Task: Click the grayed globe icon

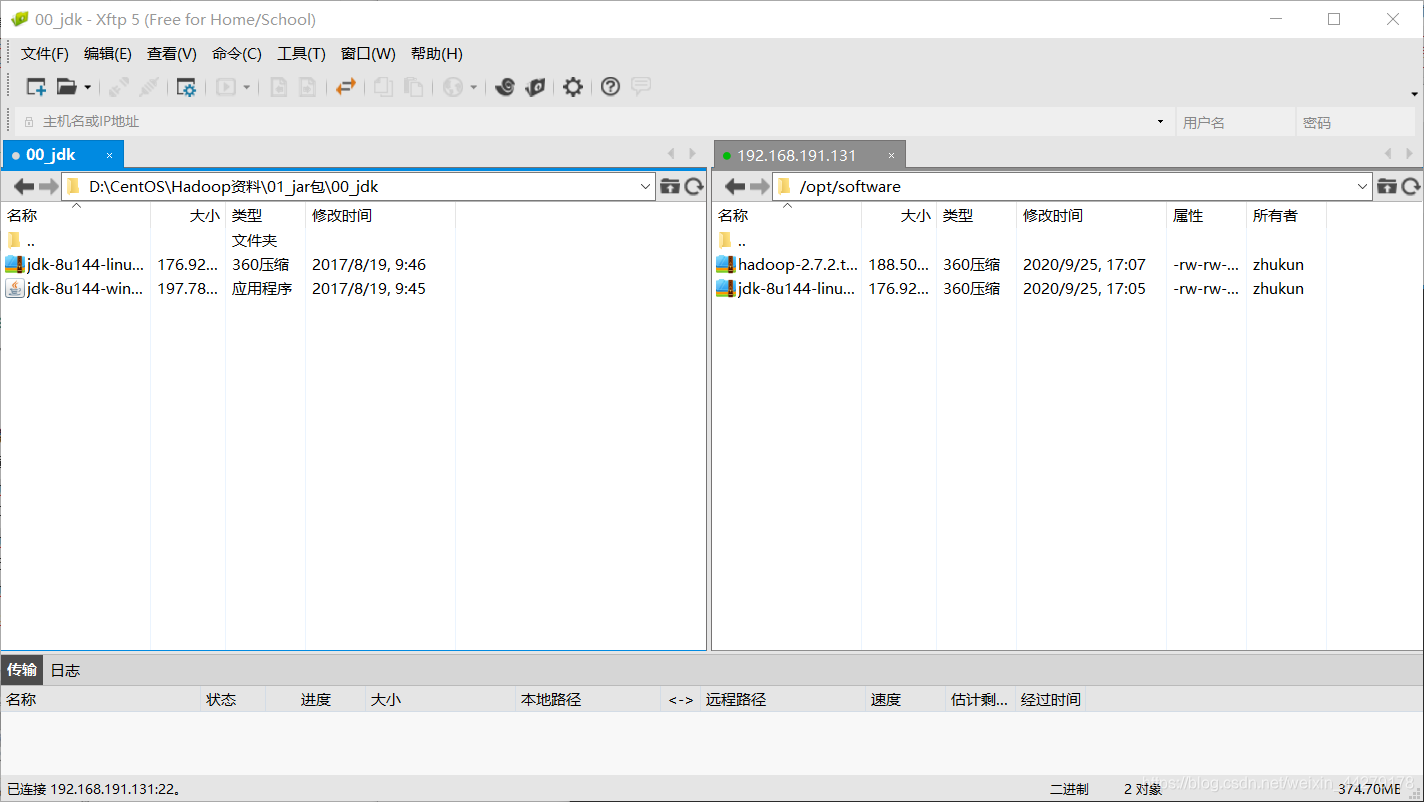Action: coord(453,87)
